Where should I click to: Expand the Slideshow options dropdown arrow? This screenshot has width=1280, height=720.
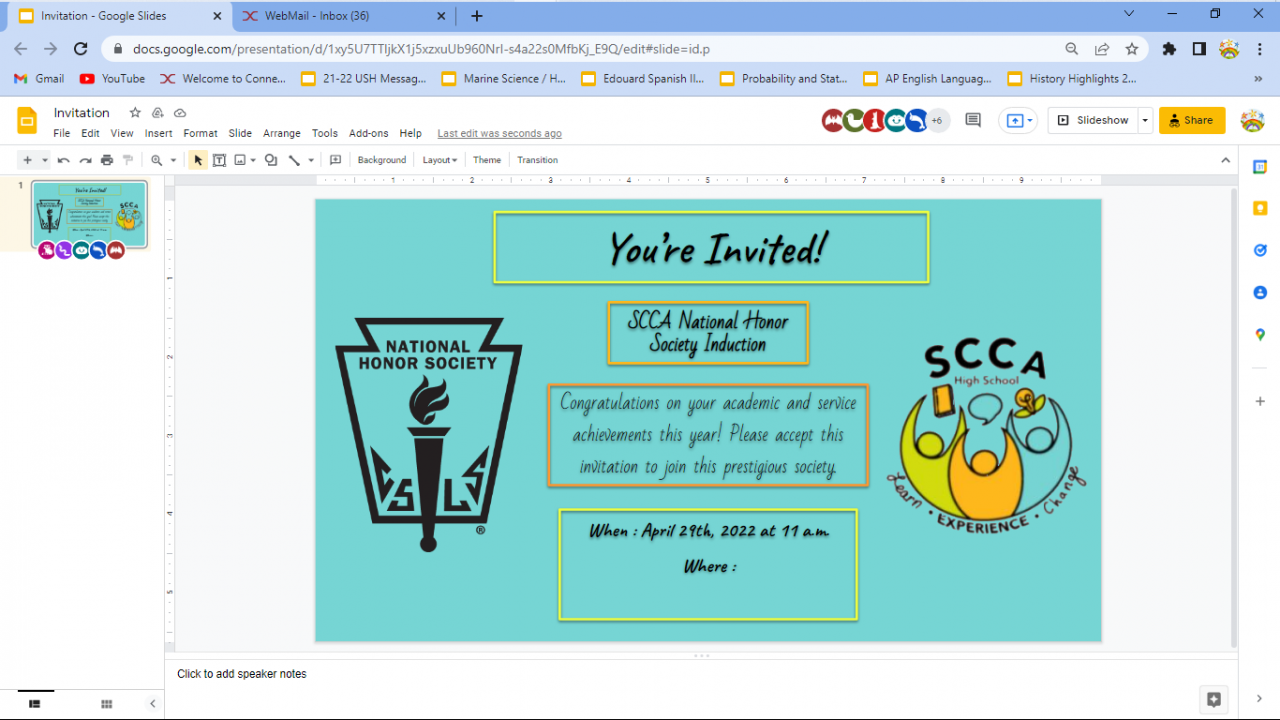point(1145,120)
